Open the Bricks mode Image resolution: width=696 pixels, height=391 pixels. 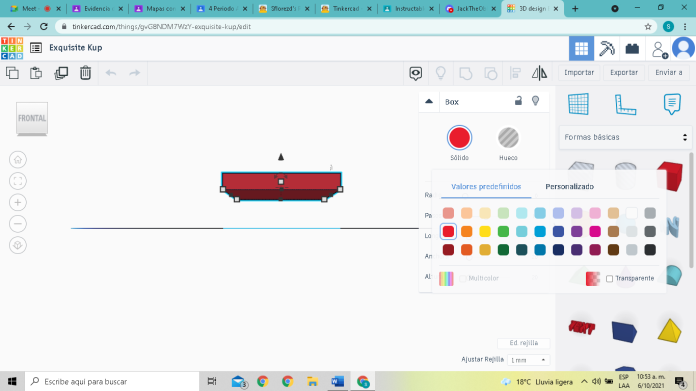[632, 48]
